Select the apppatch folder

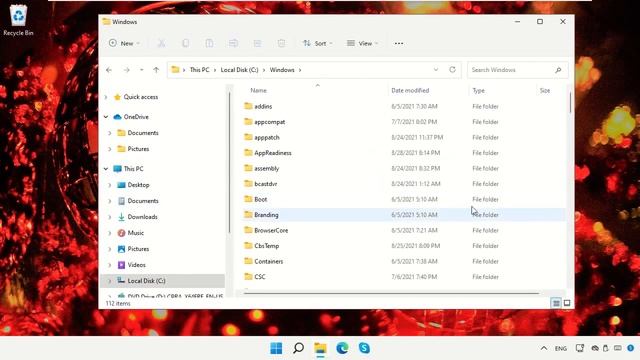tap(267, 138)
